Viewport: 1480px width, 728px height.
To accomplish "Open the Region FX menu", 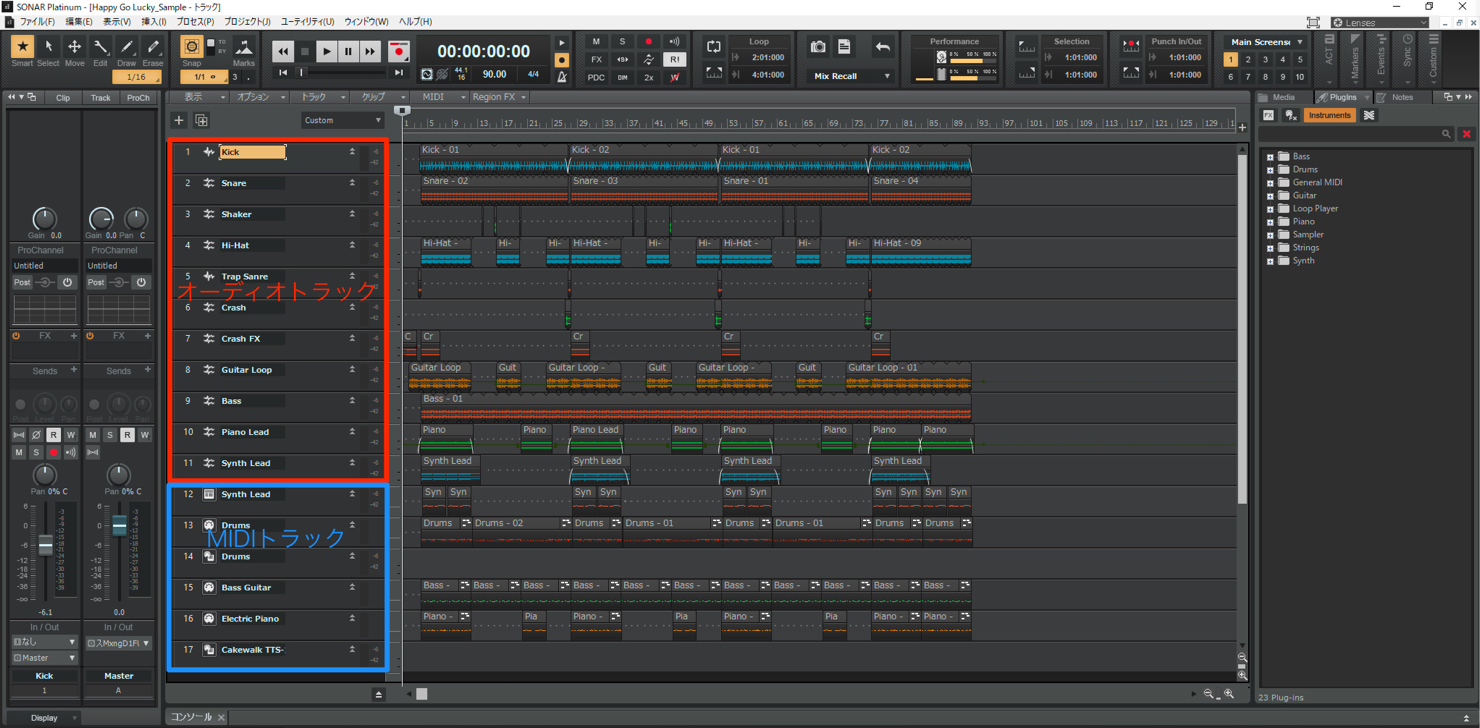I will point(498,97).
